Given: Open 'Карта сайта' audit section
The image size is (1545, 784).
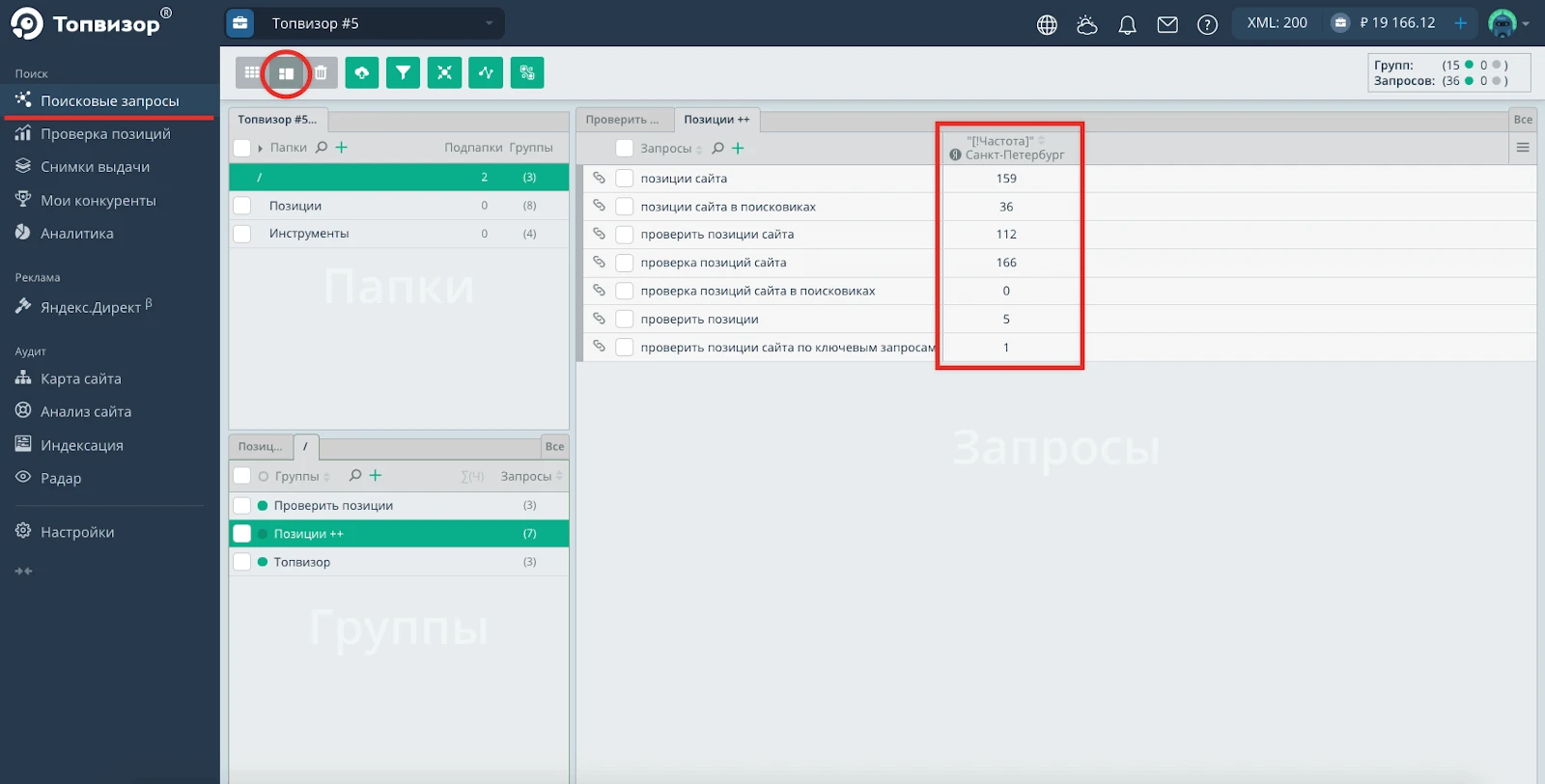Looking at the screenshot, I should [80, 378].
